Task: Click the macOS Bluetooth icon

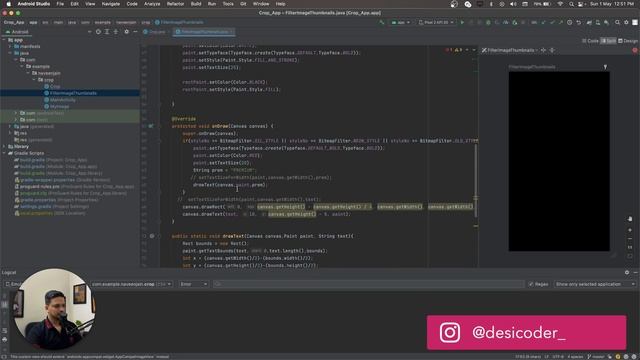Action: click(491, 4)
